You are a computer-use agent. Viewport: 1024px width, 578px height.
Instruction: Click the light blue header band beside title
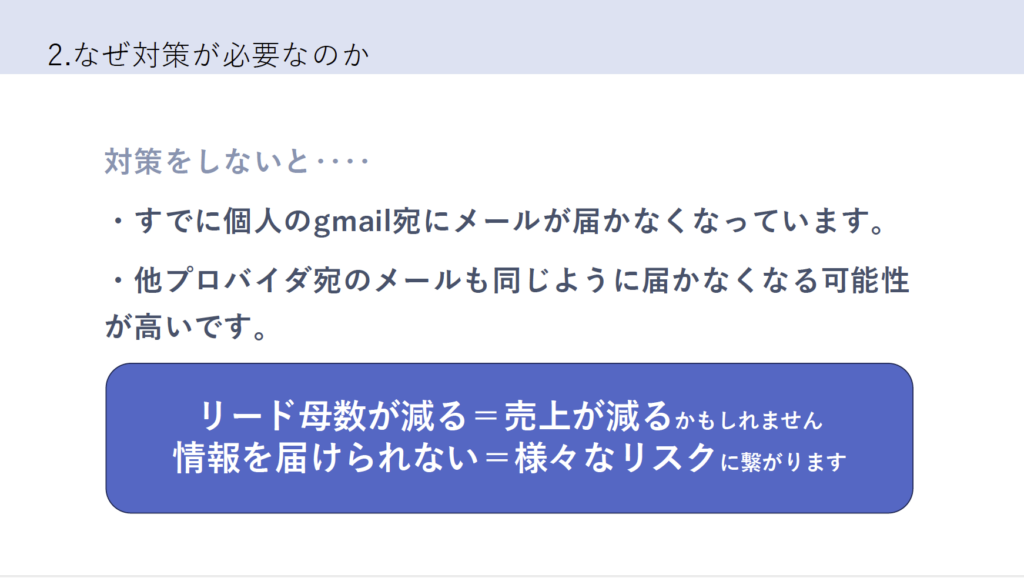coord(692,37)
